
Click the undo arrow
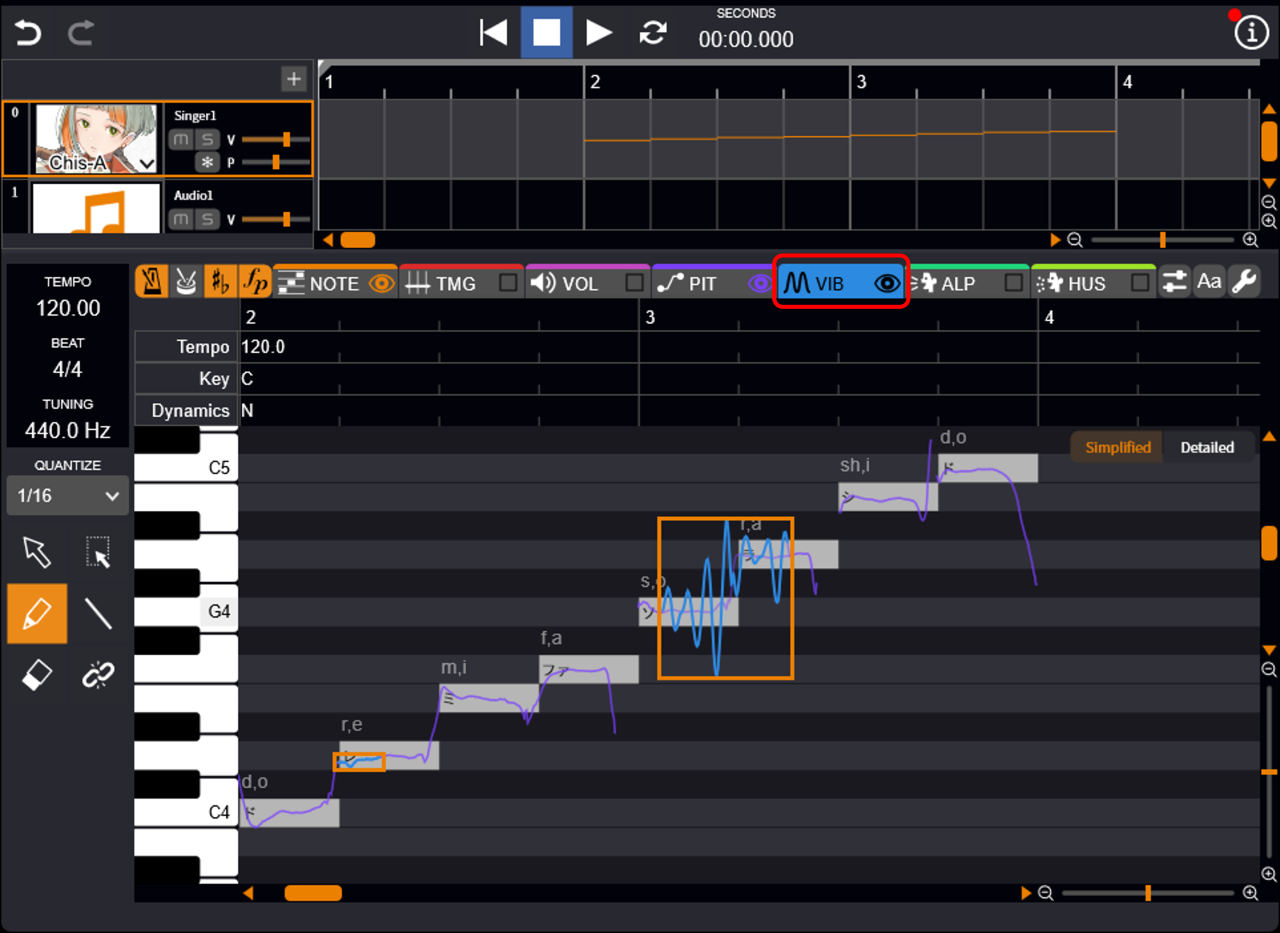[x=28, y=33]
